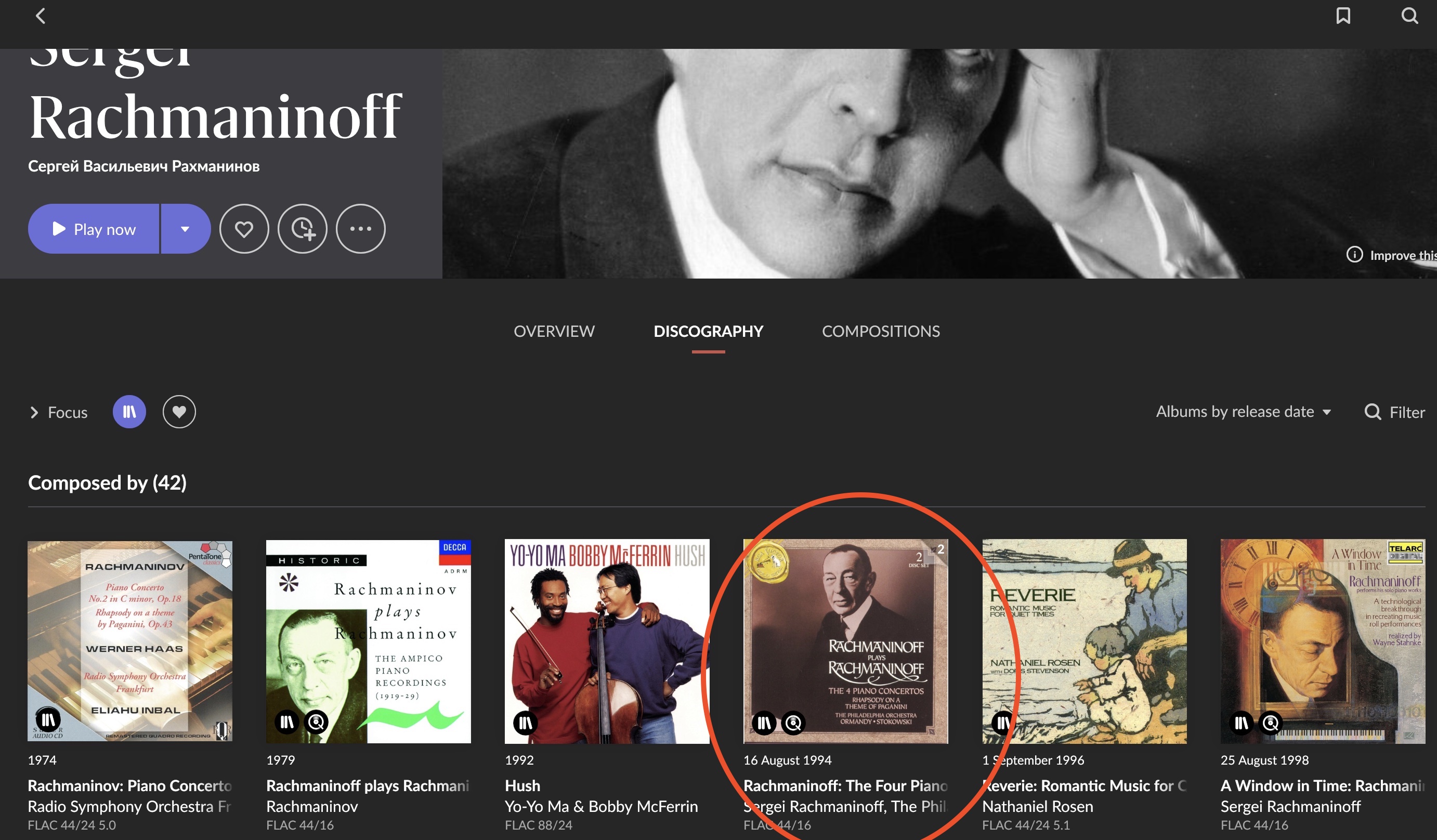The width and height of the screenshot is (1437, 840).
Task: Click the Improve this photo info icon
Action: click(1354, 254)
